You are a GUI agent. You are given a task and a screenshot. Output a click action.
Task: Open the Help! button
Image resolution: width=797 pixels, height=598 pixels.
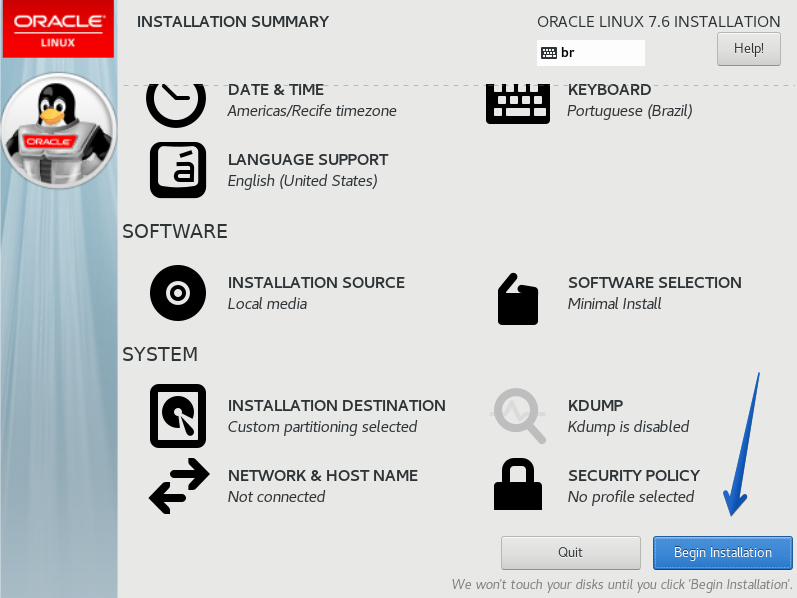748,48
